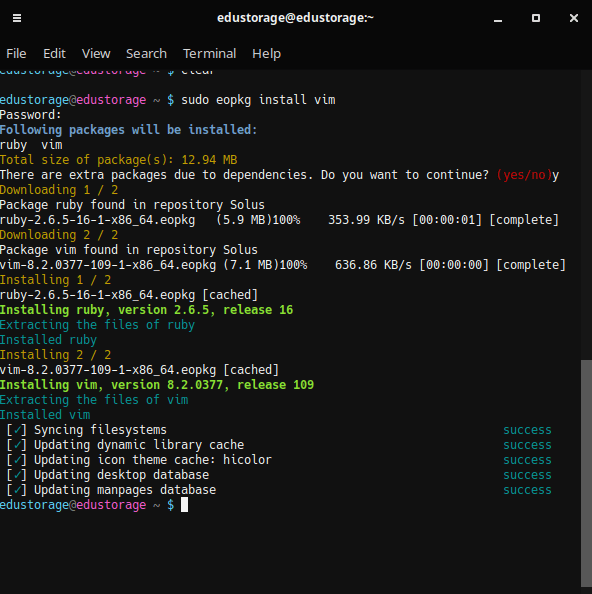Click the 'Downloading 2 / 2' line
This screenshot has height=594, width=592.
tap(59, 235)
